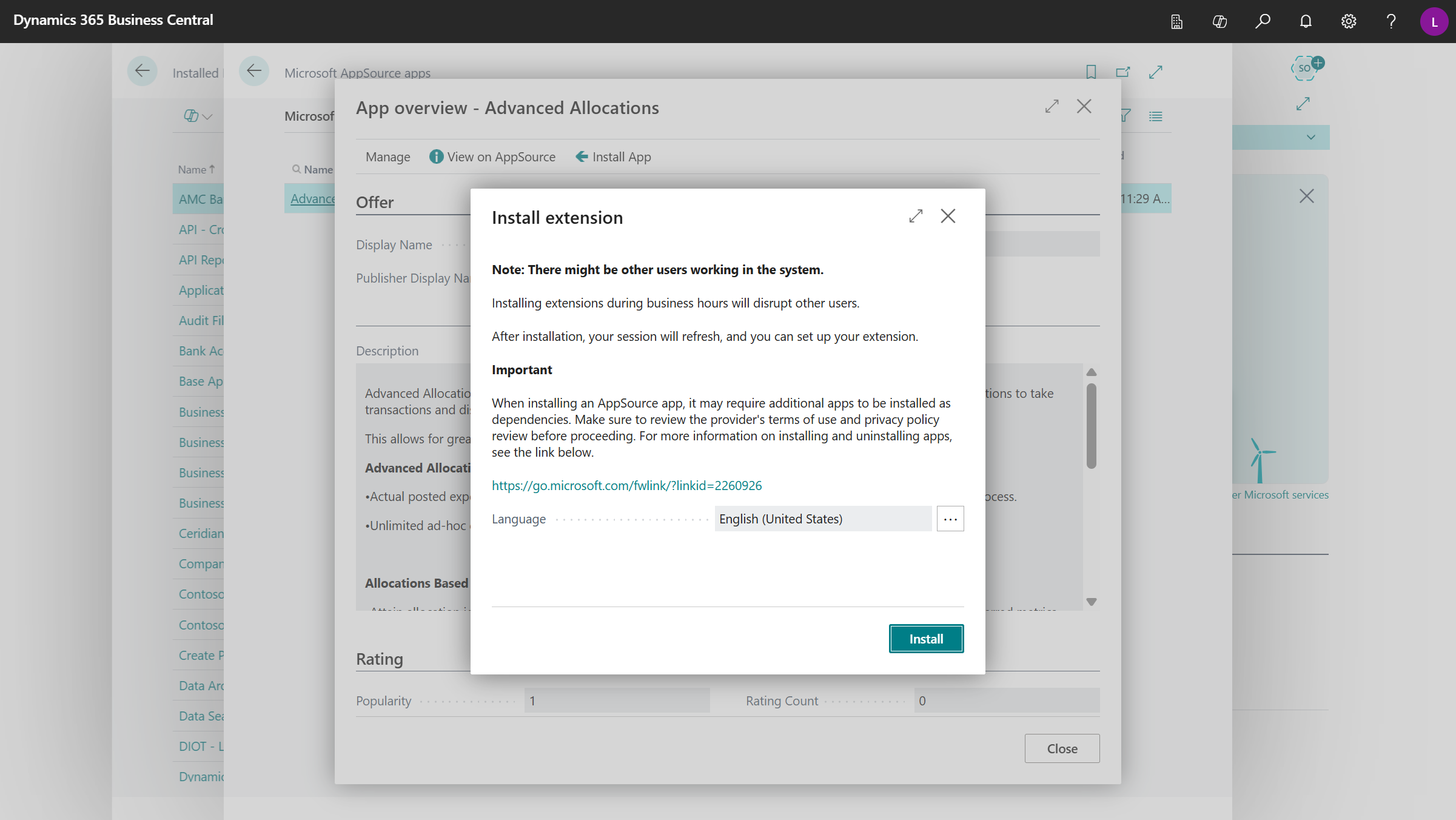Click the Install button
Viewport: 1456px width, 820px height.
coord(926,639)
